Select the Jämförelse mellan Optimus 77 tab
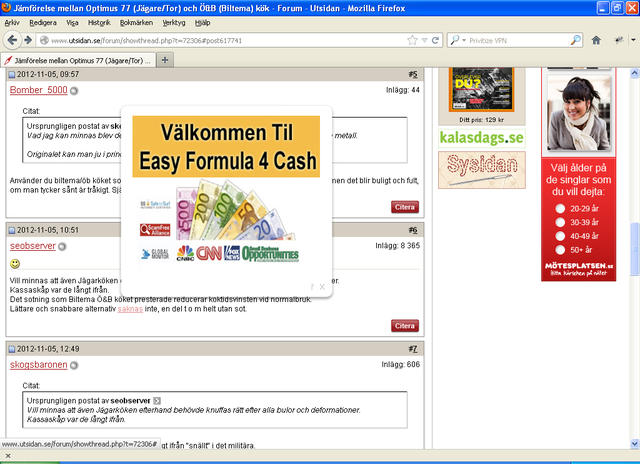Viewport: 640px width, 464px height. [78, 60]
